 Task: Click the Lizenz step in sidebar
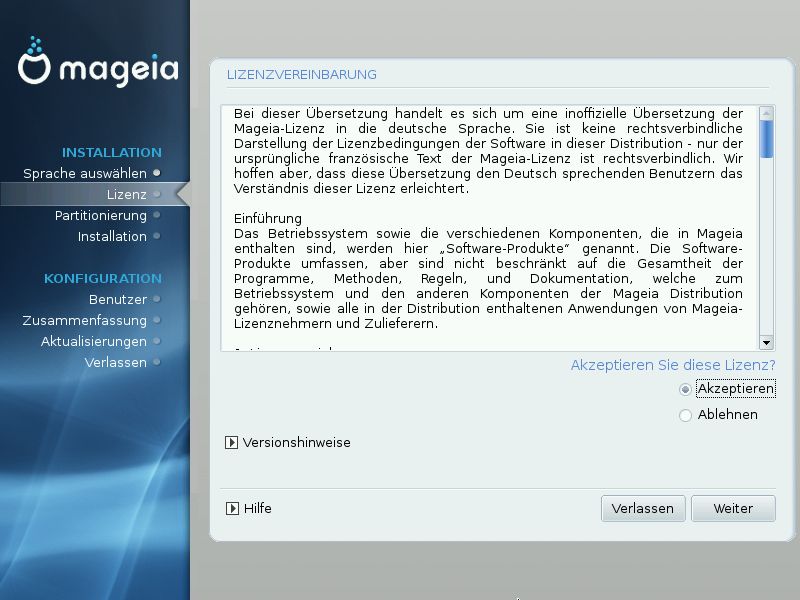click(127, 194)
